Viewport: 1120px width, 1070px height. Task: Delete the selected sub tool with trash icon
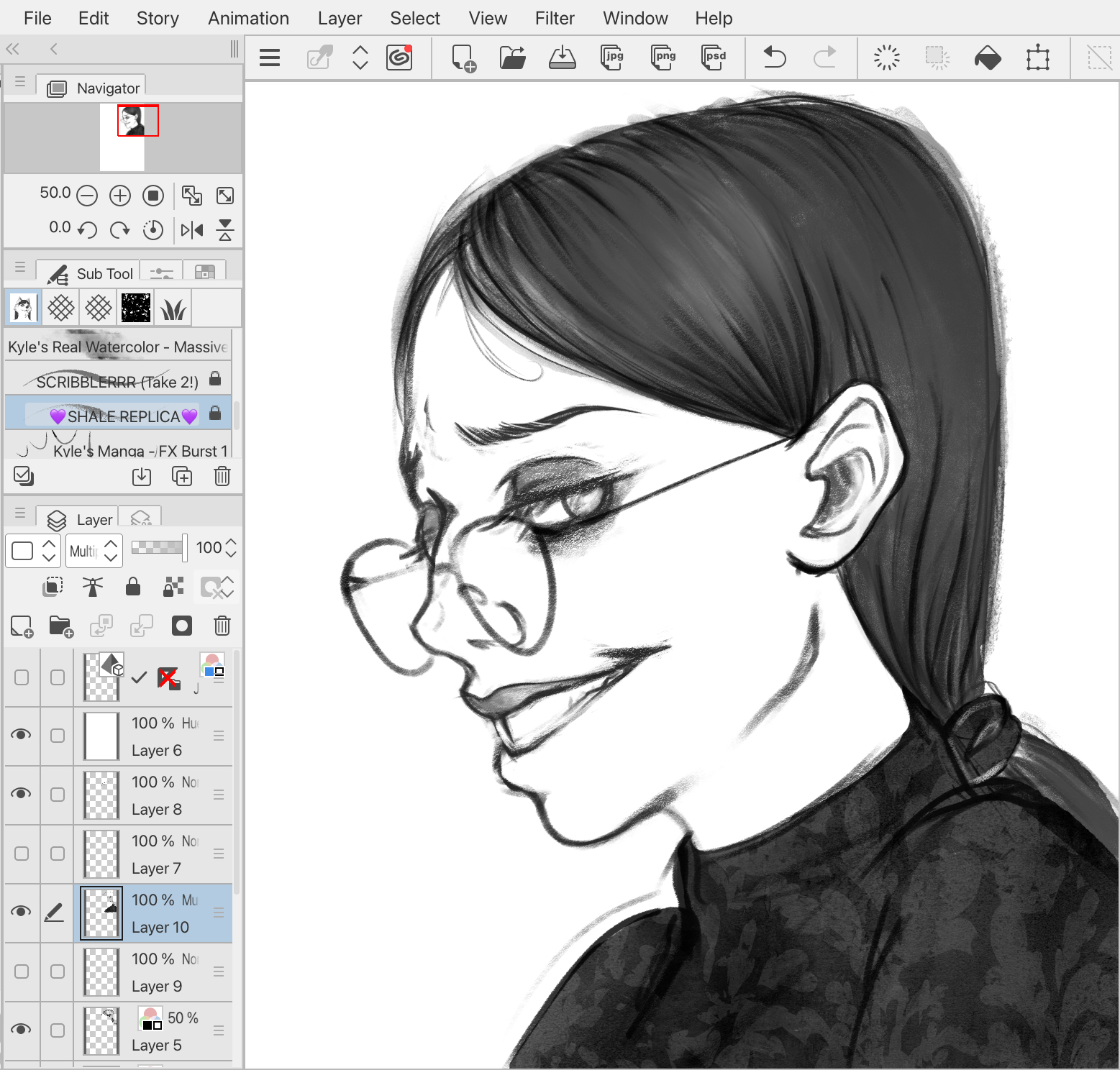point(222,476)
